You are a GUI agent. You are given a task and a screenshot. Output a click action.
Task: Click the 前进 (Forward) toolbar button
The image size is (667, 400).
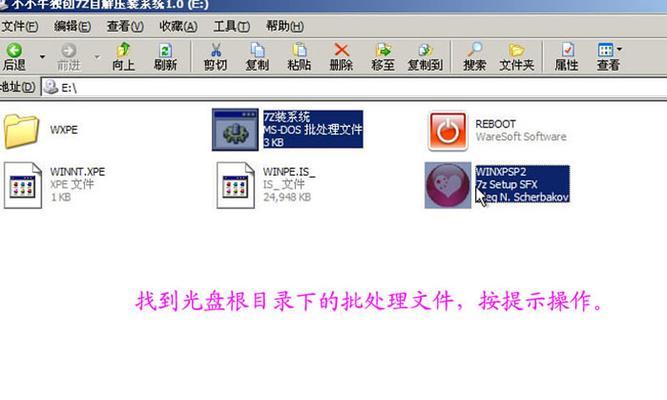point(68,57)
